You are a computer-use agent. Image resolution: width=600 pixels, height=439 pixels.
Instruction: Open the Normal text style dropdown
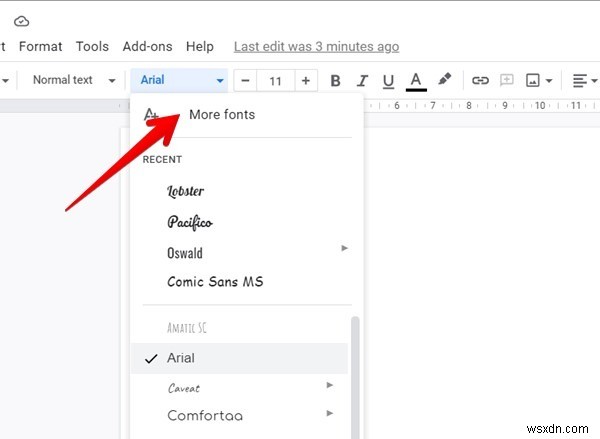73,80
